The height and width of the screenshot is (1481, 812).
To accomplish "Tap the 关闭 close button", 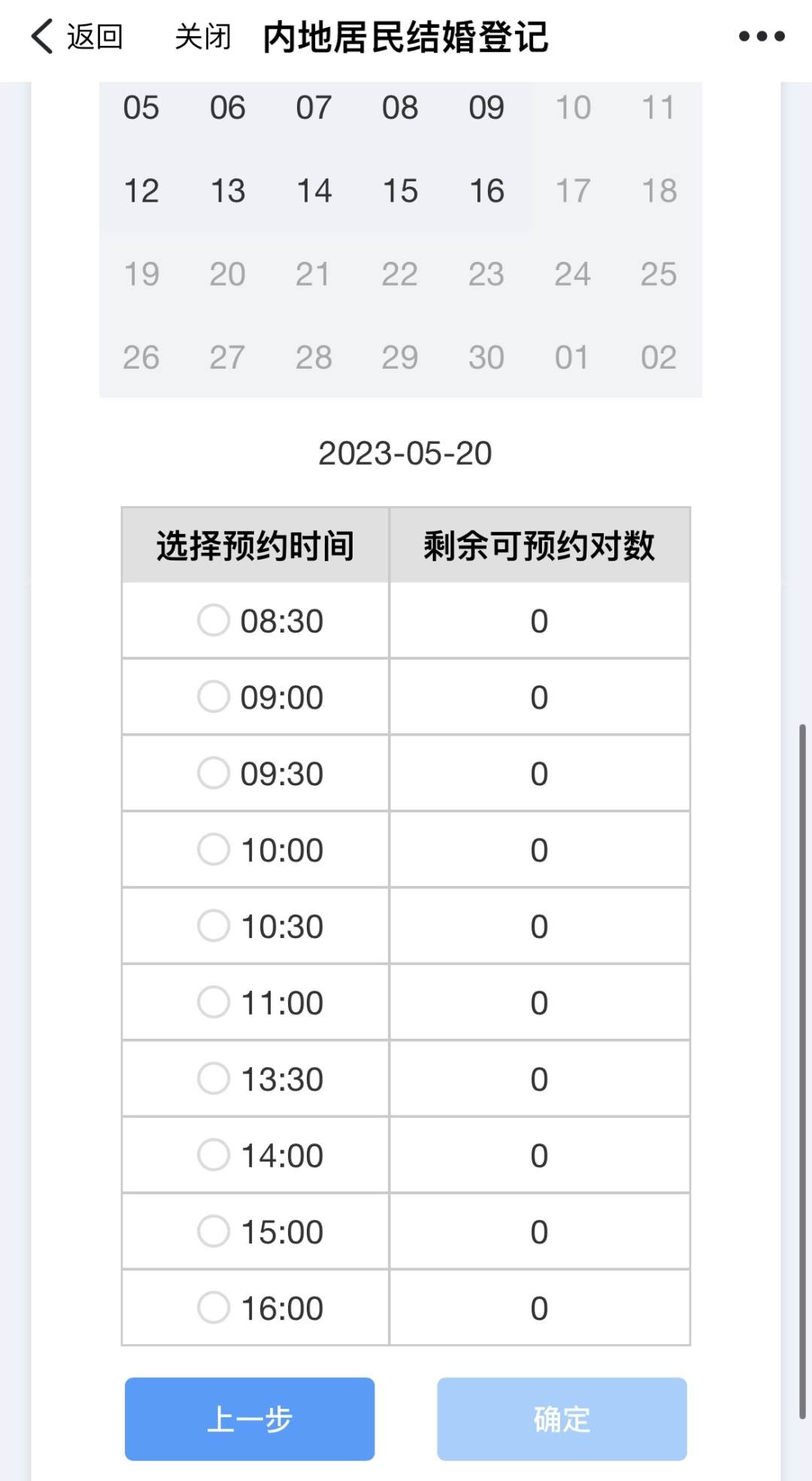I will click(202, 36).
